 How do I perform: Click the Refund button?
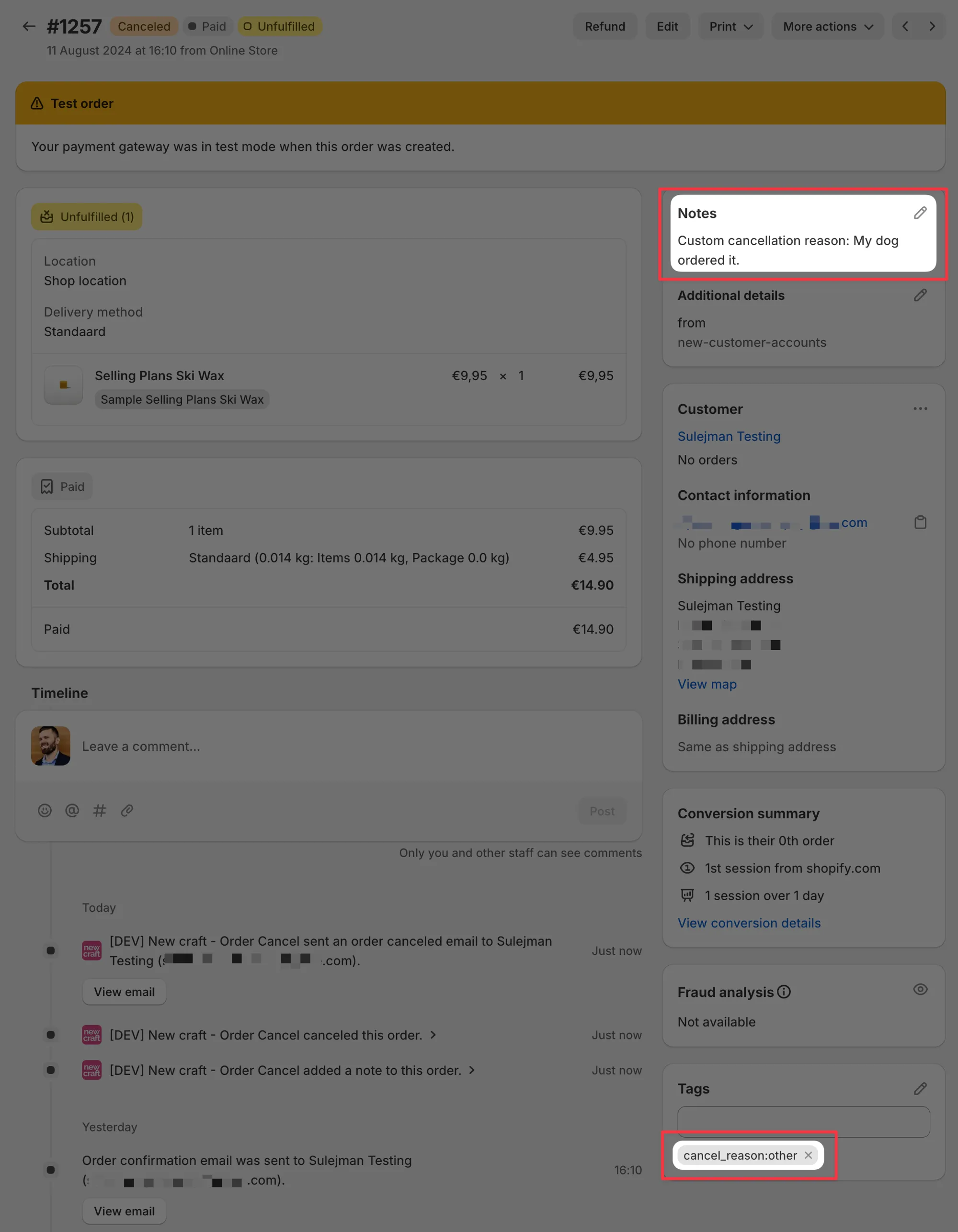pyautogui.click(x=605, y=26)
